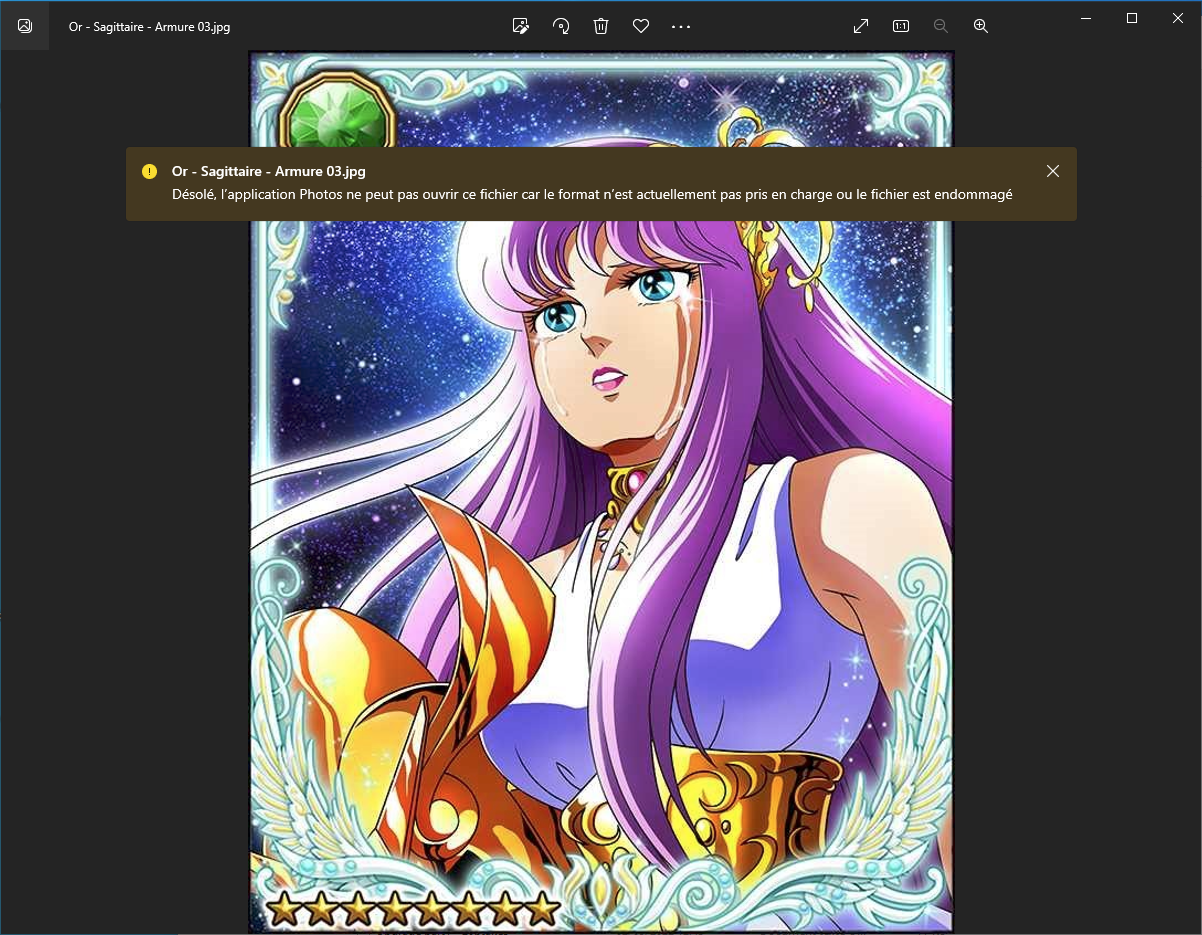The height and width of the screenshot is (935, 1202).
Task: Delete the photo using the trash icon
Action: pyautogui.click(x=601, y=26)
